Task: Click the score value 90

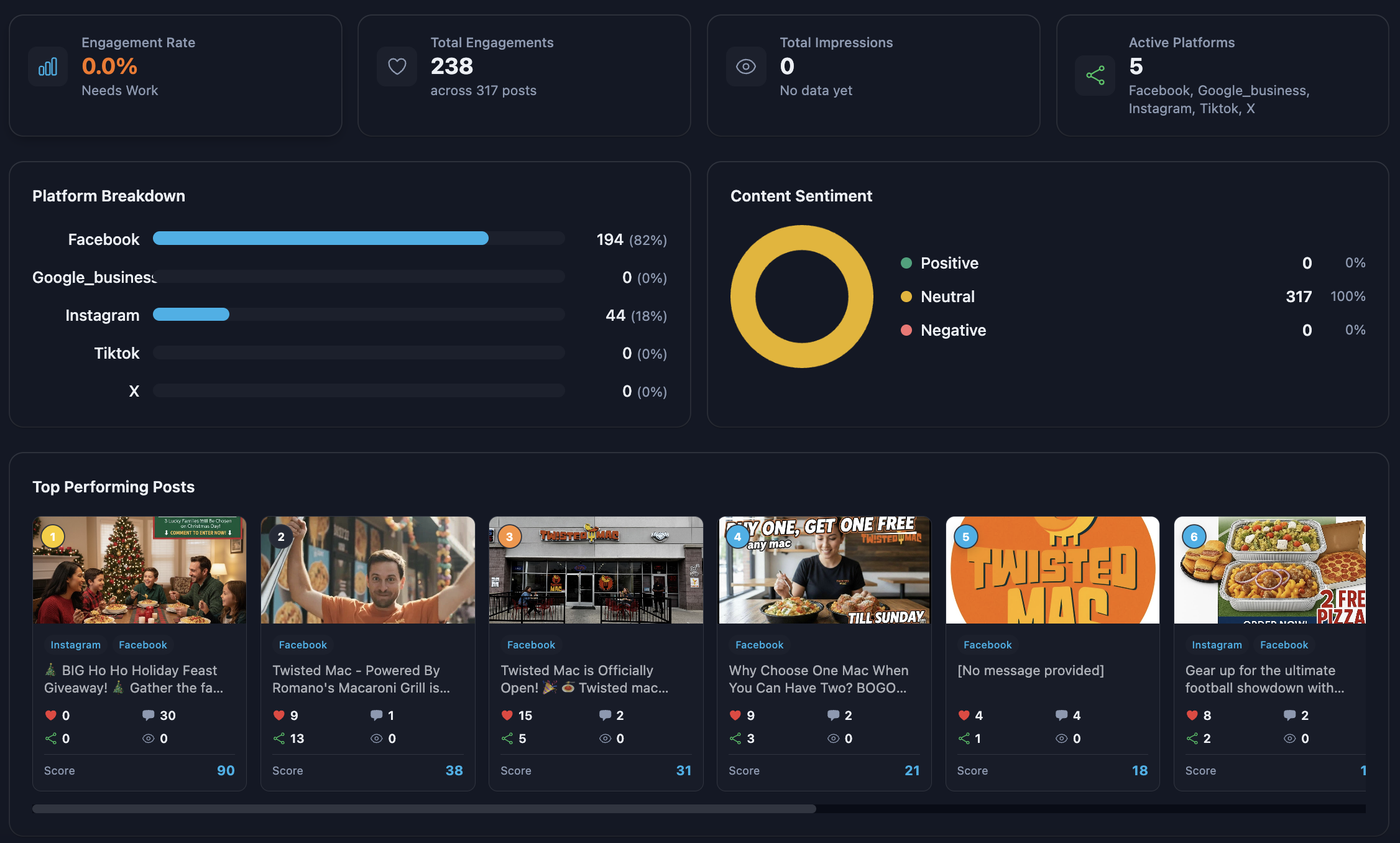Action: pyautogui.click(x=226, y=771)
